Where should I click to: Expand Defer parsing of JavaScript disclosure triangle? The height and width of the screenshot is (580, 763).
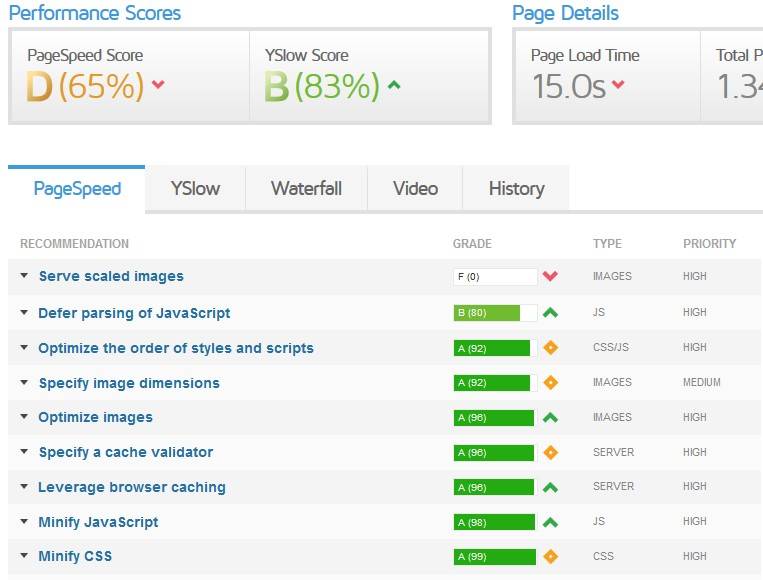click(24, 312)
